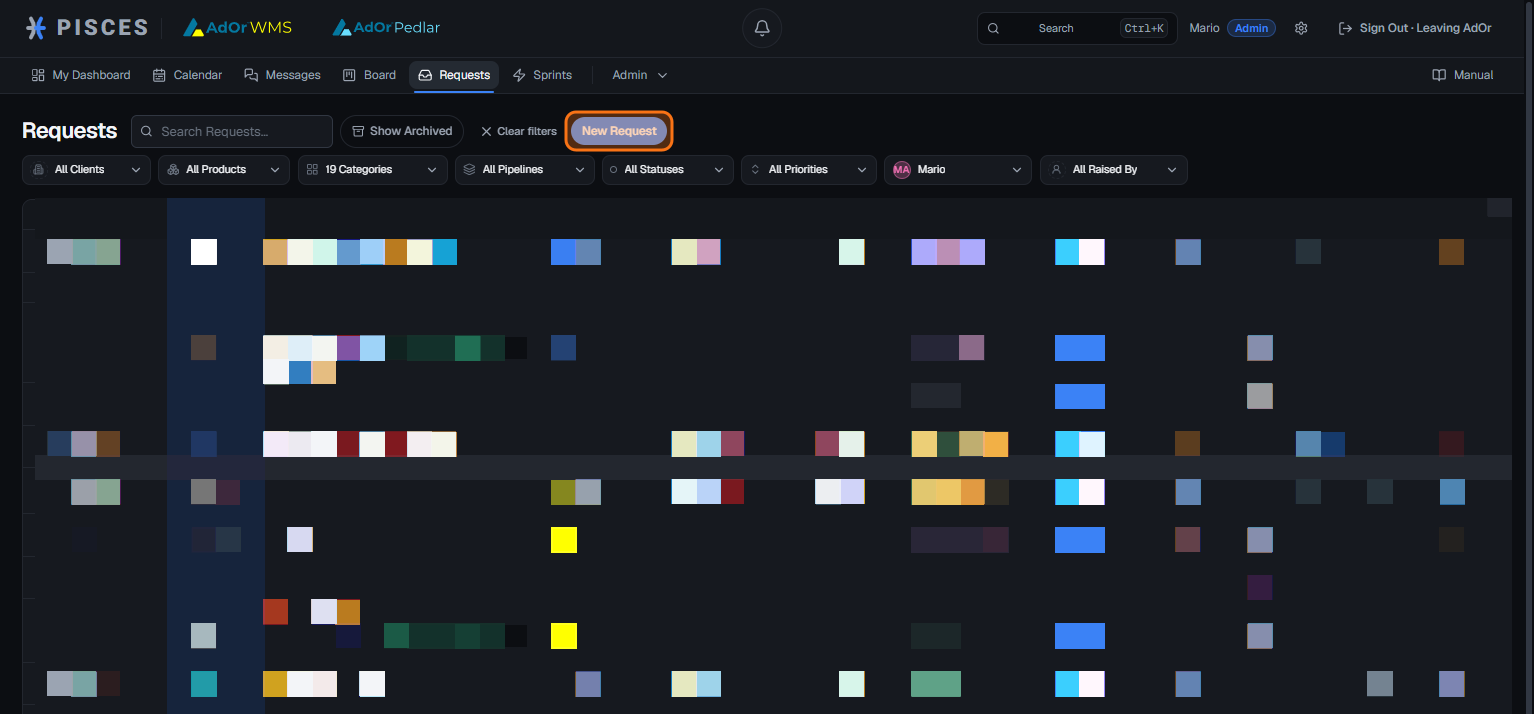
Task: Expand the Admin menu
Action: pos(639,75)
